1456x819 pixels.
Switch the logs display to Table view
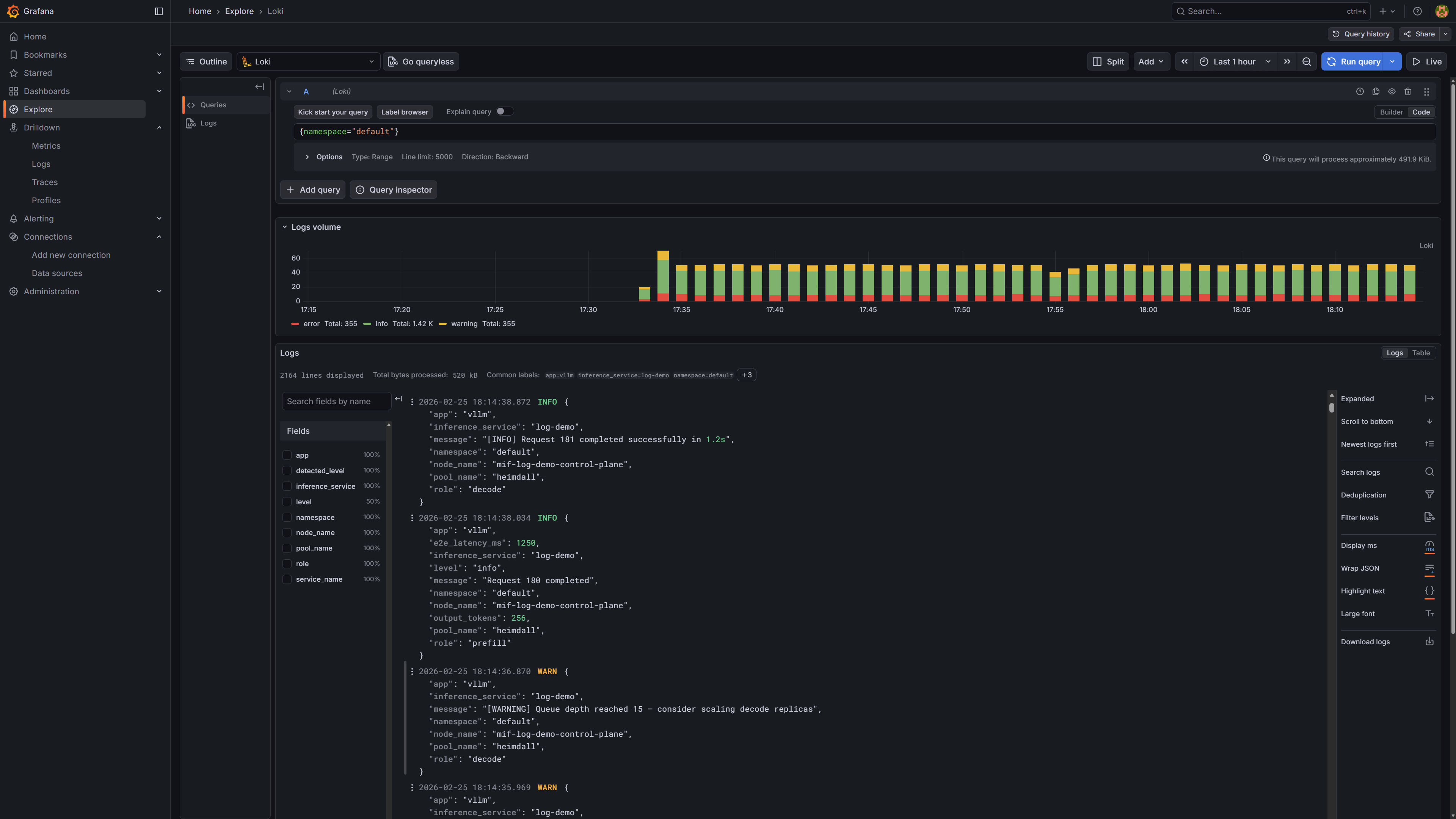pos(1421,352)
